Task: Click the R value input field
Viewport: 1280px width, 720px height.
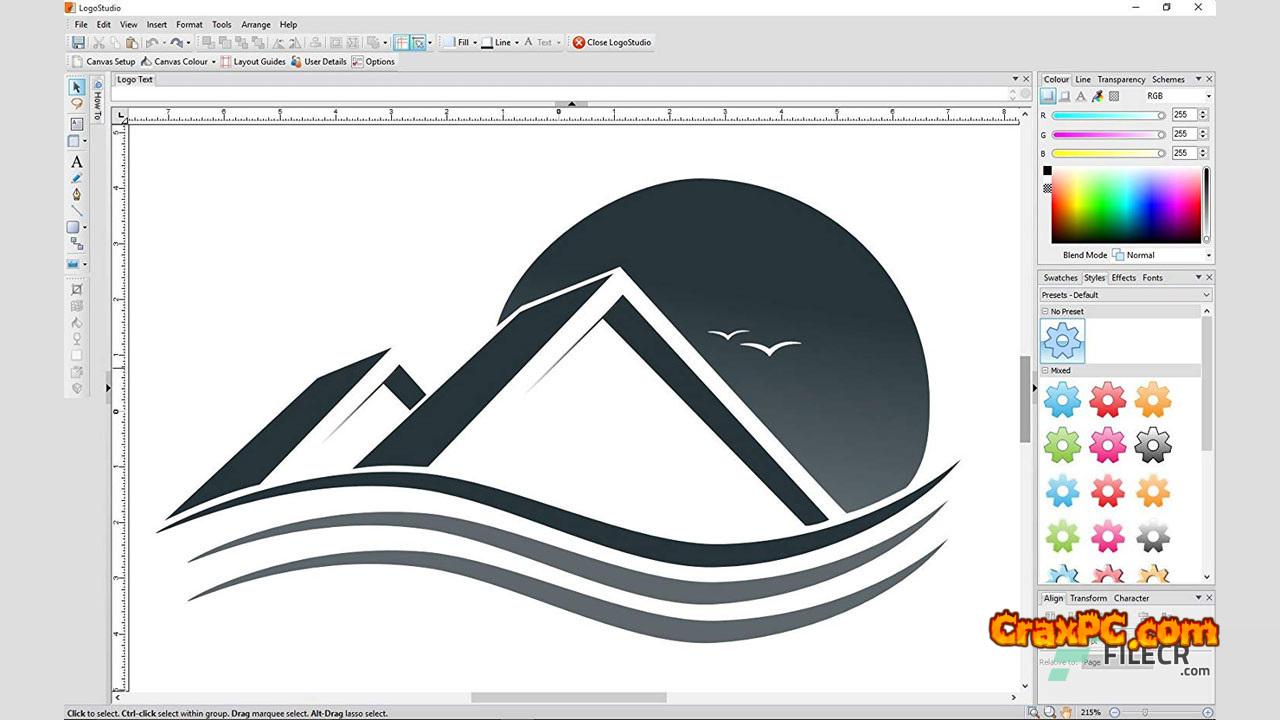Action: point(1183,115)
